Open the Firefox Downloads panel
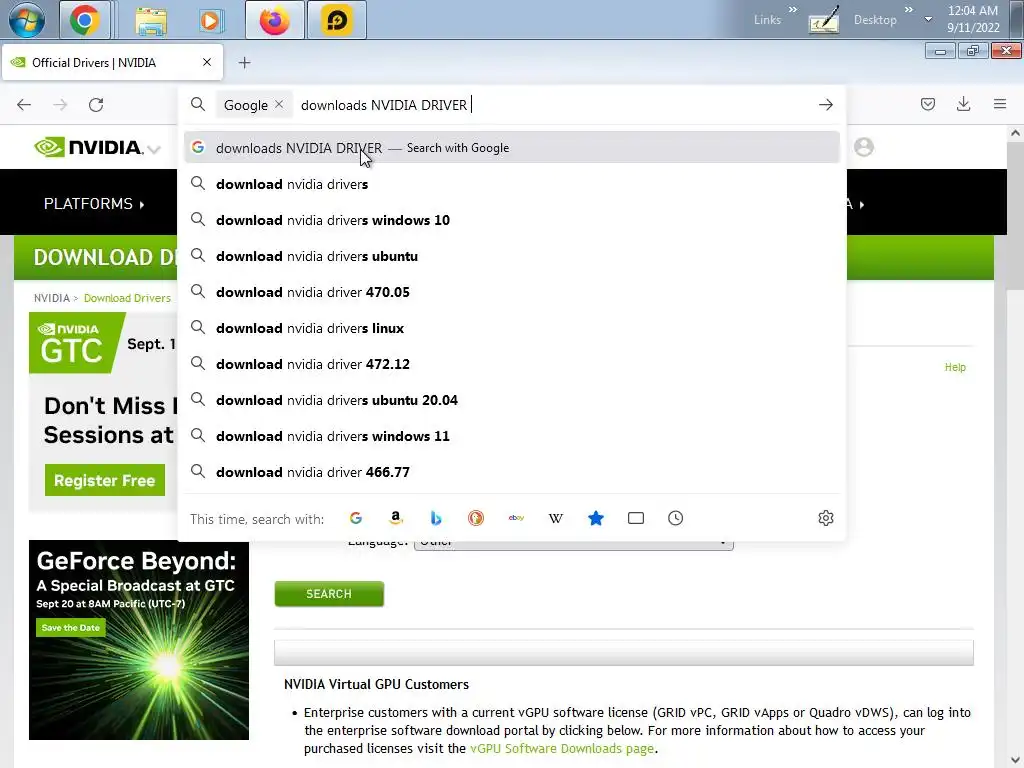The image size is (1024, 768). click(963, 104)
